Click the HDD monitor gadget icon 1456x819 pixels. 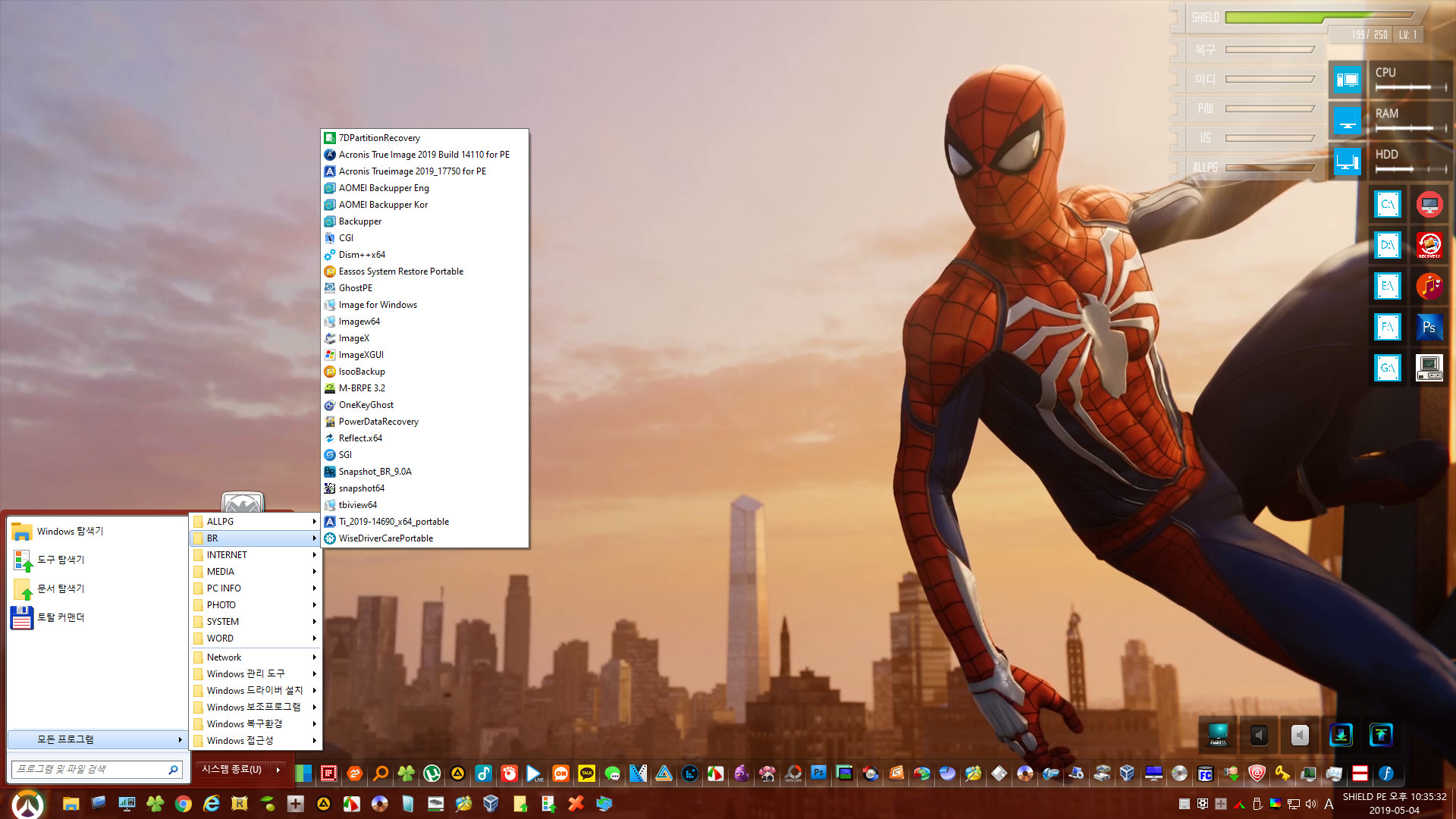(x=1348, y=162)
